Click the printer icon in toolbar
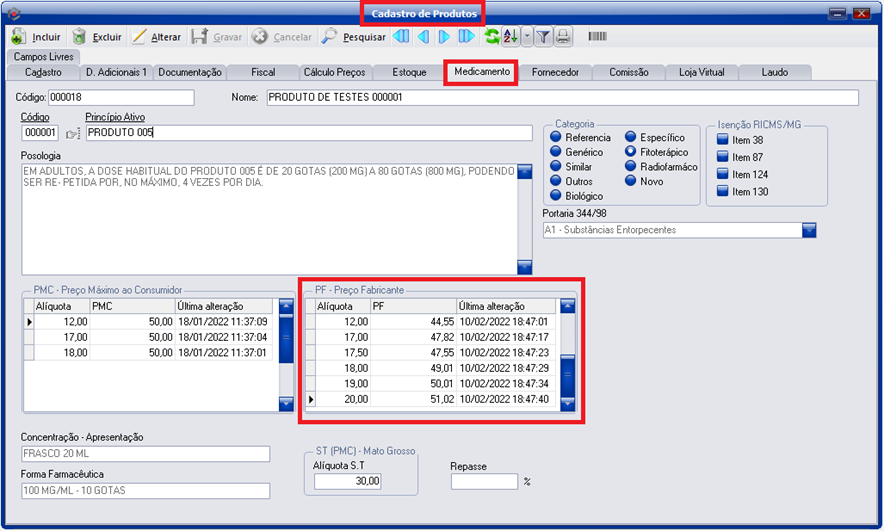Screen dimensions: 884x531 [563, 37]
